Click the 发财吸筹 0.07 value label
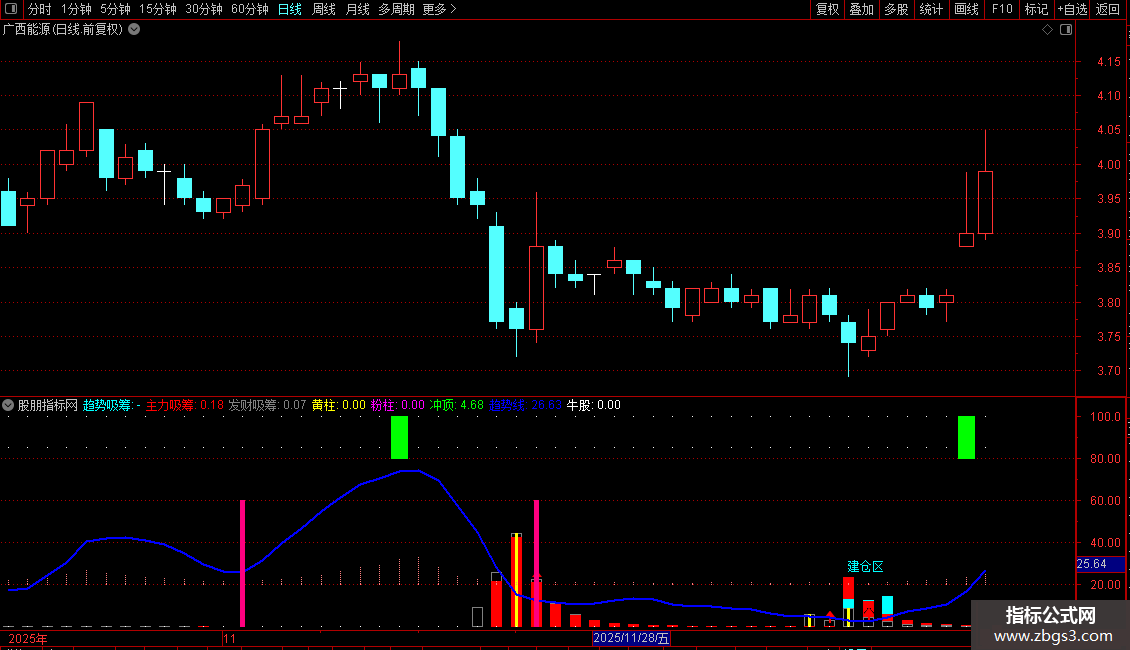 coord(267,405)
